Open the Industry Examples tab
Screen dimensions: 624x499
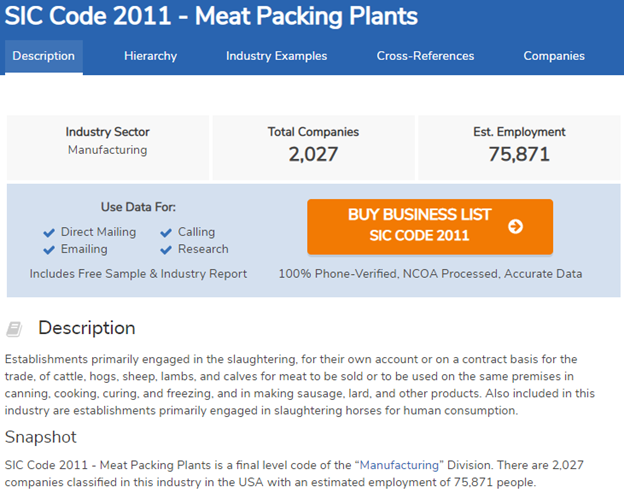pyautogui.click(x=276, y=56)
